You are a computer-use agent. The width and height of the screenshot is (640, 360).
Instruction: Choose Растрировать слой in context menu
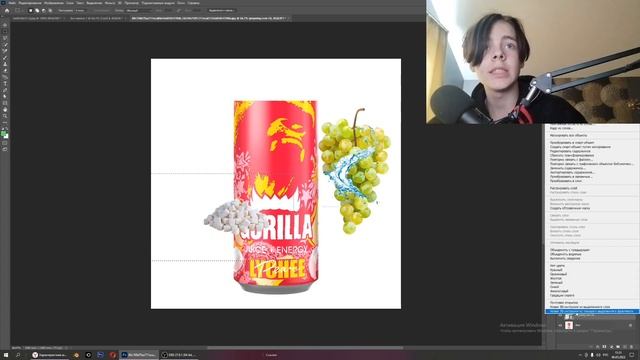point(564,188)
